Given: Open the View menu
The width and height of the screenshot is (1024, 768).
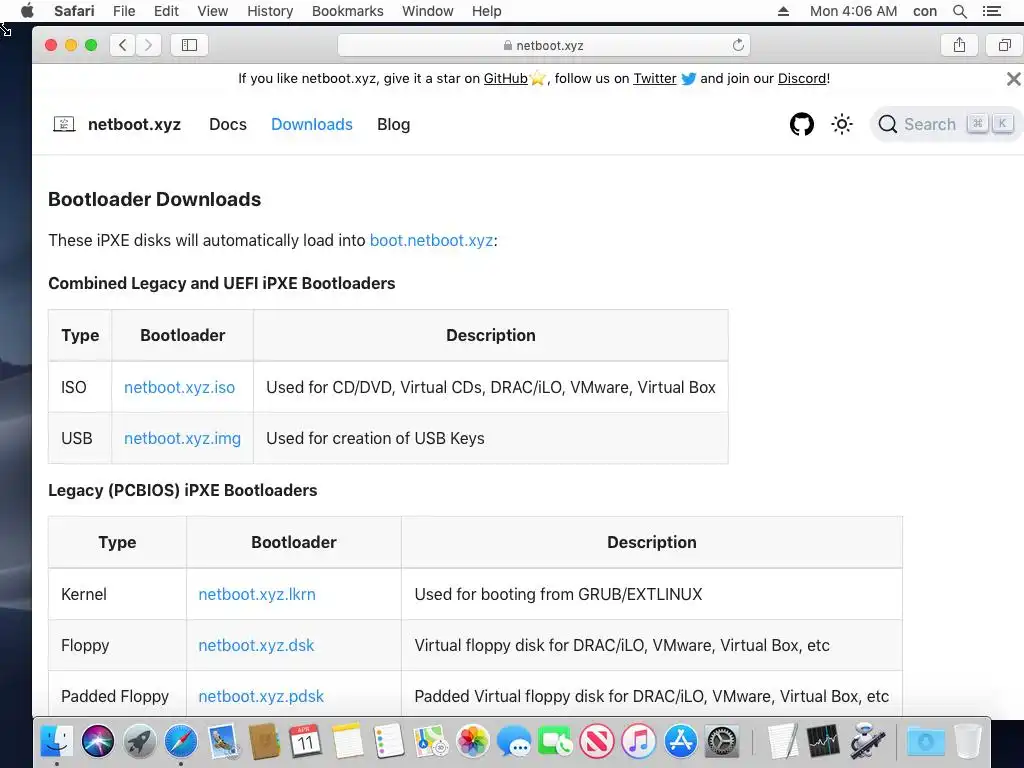Looking at the screenshot, I should click(x=213, y=11).
